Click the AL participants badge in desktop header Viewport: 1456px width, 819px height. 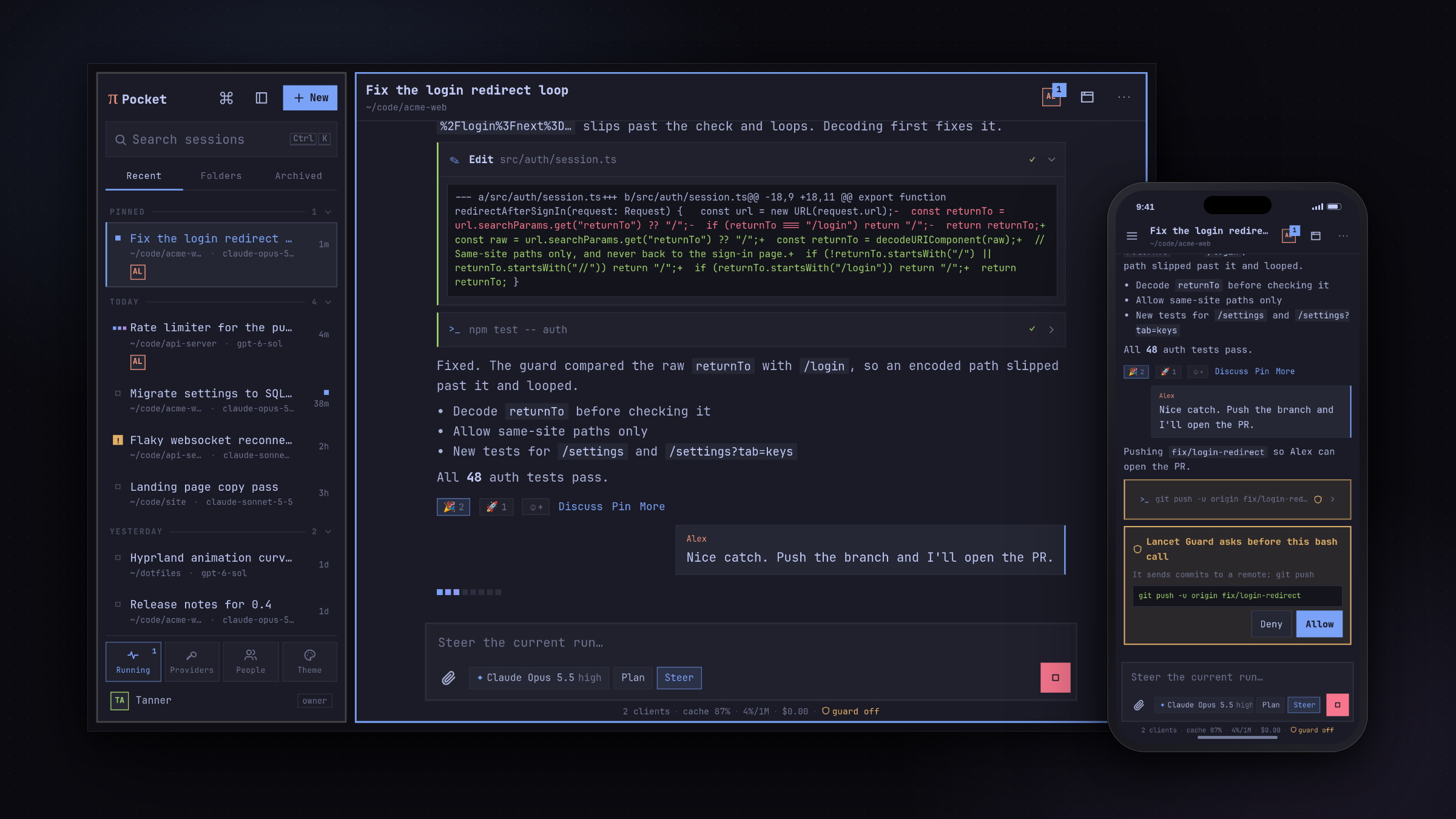tap(1053, 96)
